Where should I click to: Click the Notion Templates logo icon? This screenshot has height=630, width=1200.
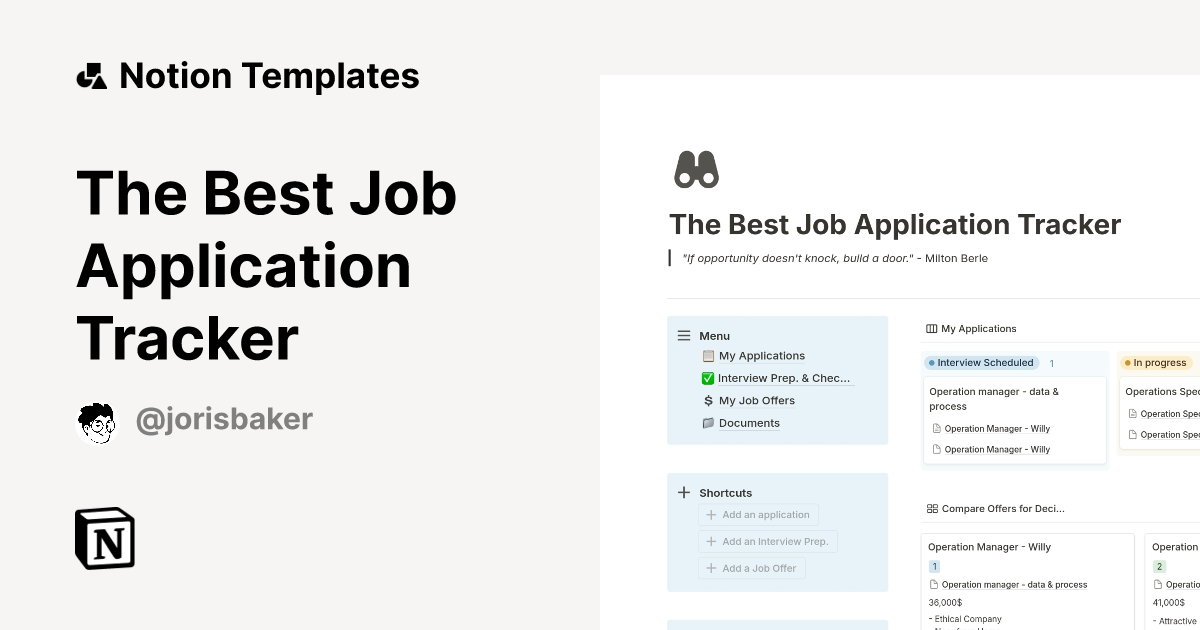tap(91, 74)
